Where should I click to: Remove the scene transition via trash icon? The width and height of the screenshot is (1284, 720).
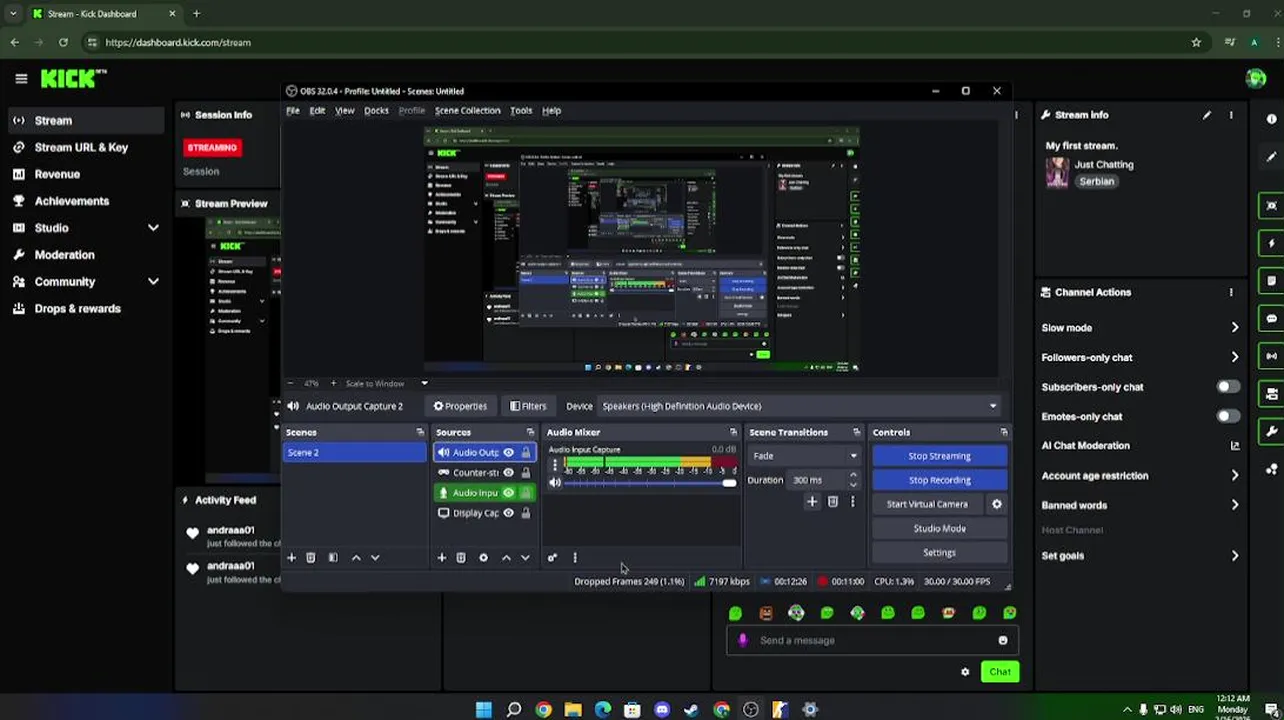(833, 502)
